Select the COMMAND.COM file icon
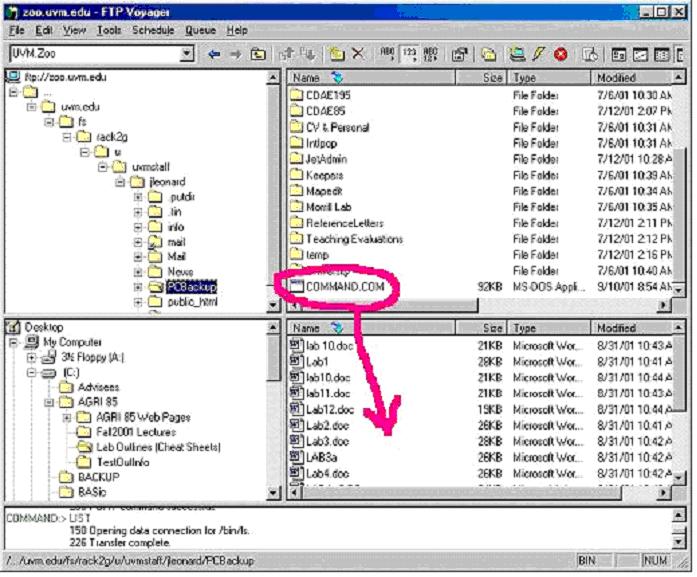Viewport: 697px width, 577px height. [x=297, y=287]
